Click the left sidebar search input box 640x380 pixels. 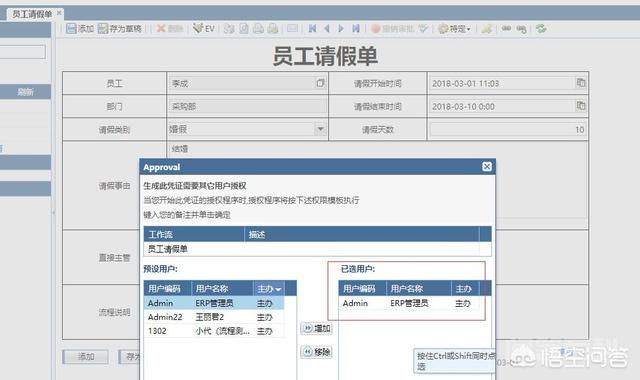pyautogui.click(x=22, y=52)
